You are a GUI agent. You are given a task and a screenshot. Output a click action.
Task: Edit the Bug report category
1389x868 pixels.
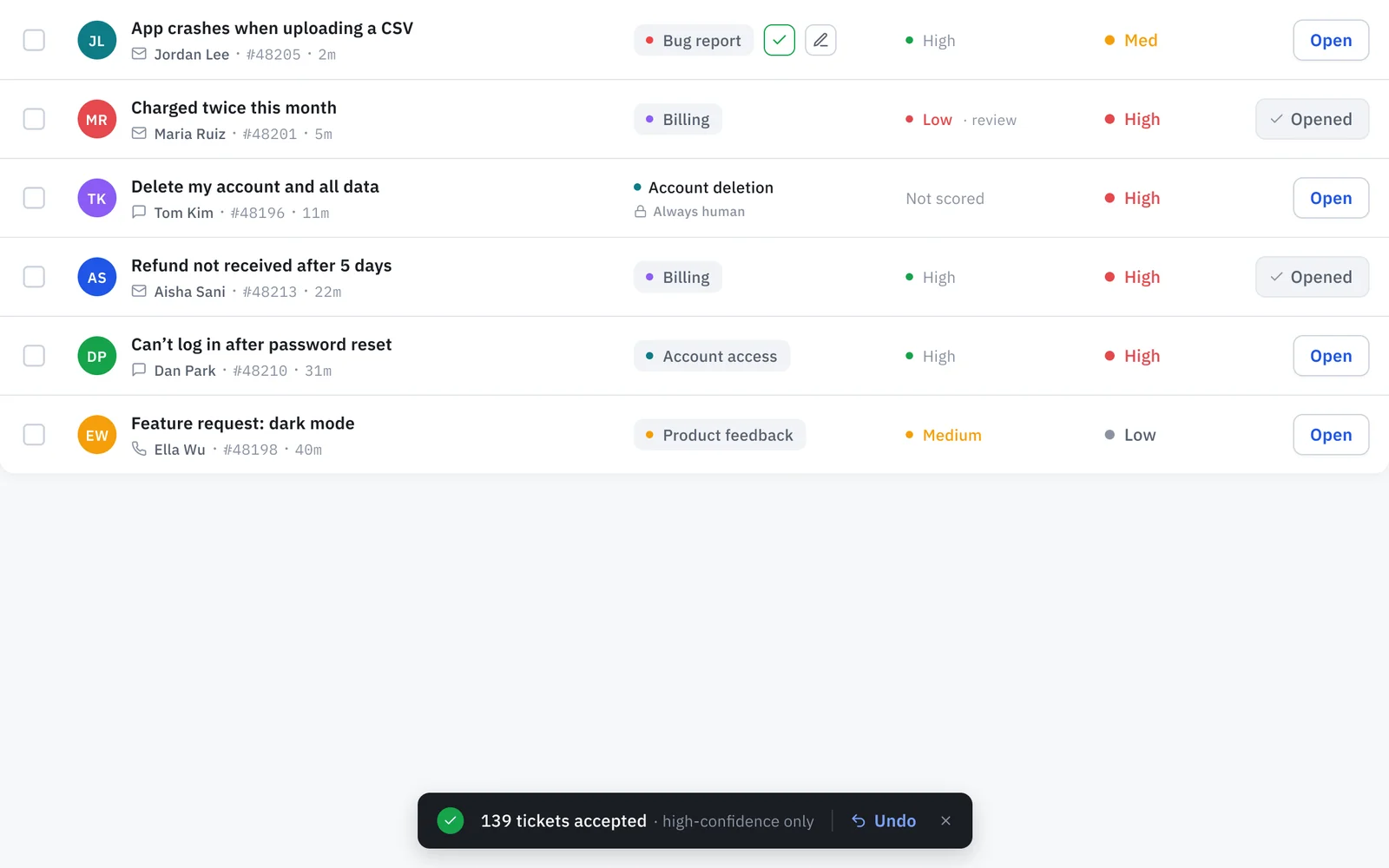coord(820,40)
